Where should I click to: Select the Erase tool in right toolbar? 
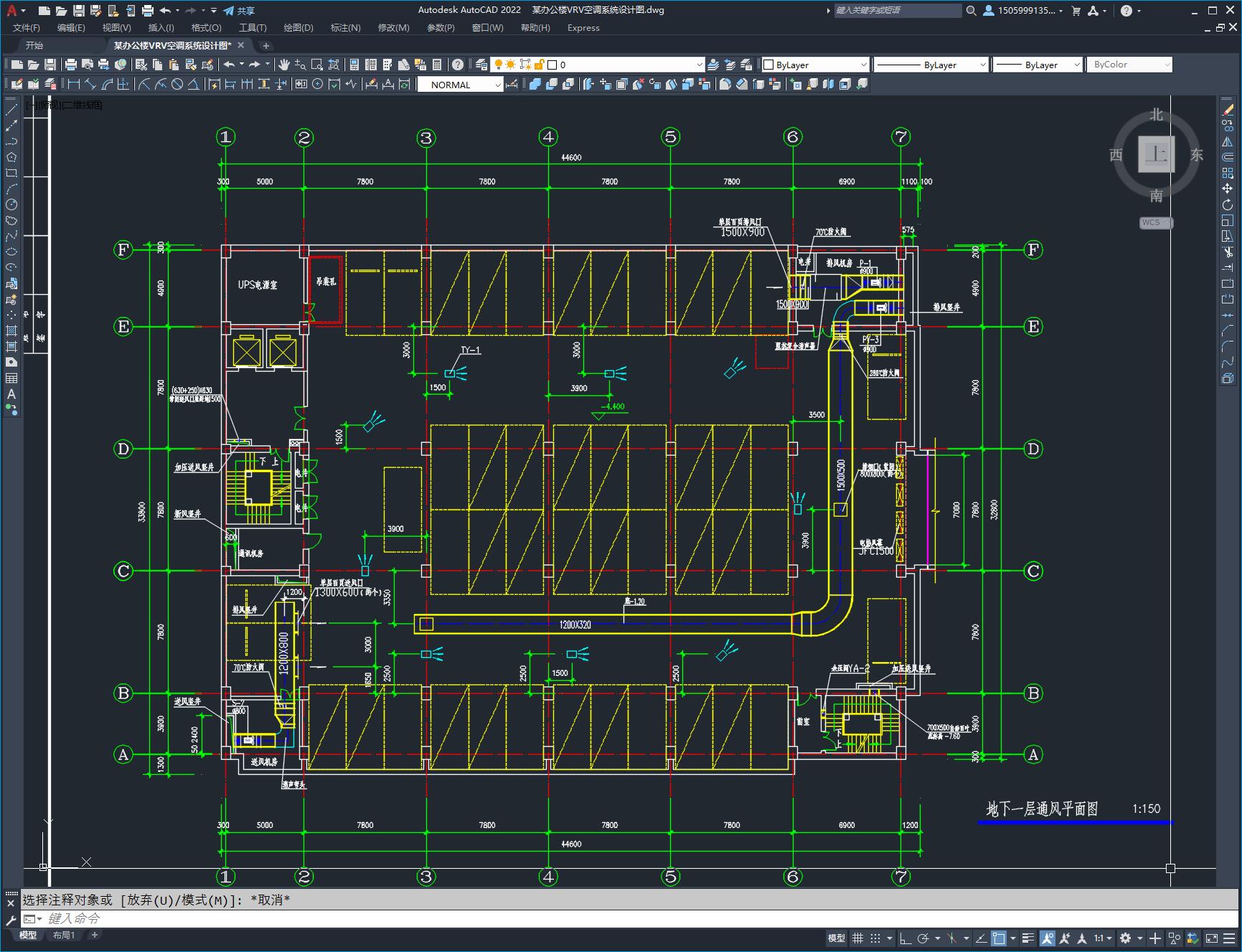1228,110
